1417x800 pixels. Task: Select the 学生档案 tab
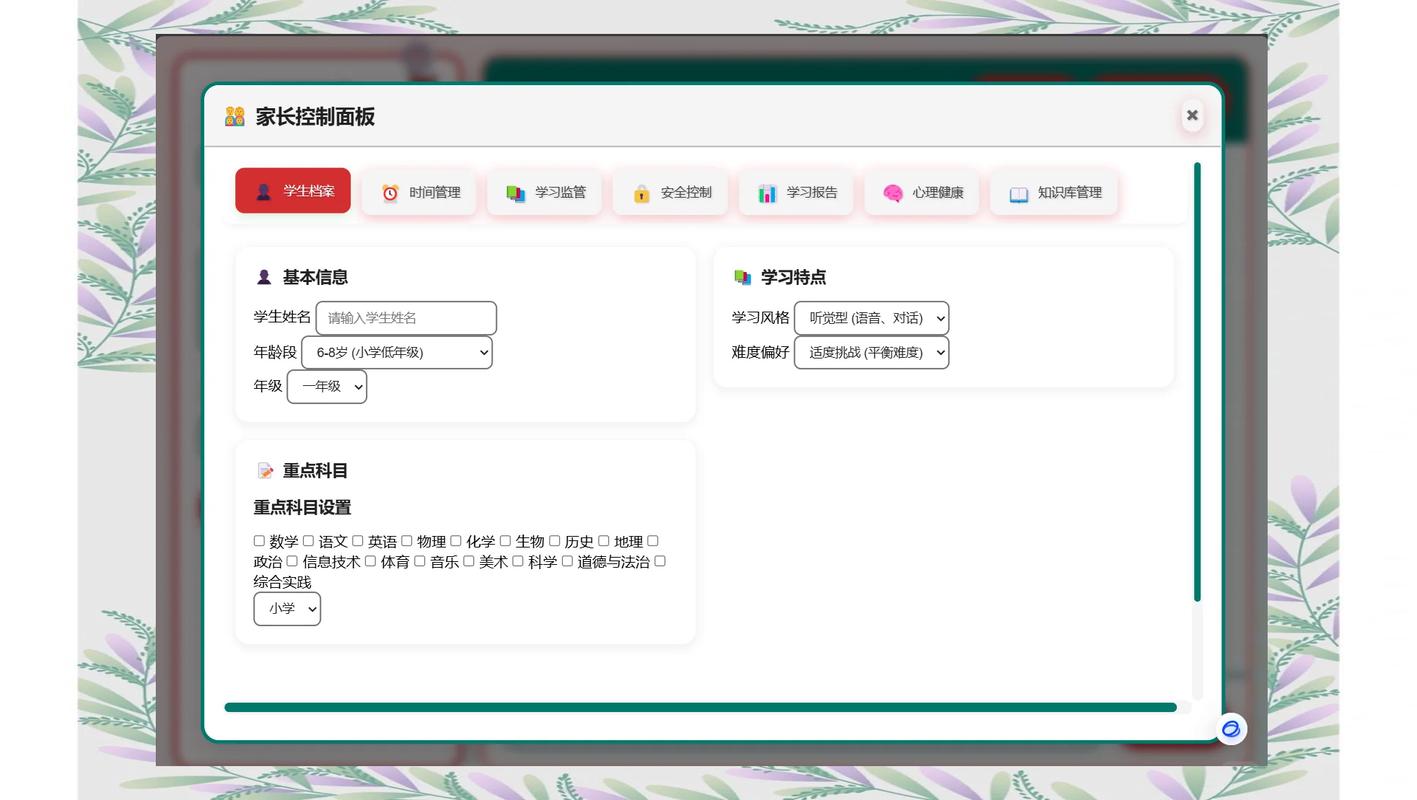(293, 191)
